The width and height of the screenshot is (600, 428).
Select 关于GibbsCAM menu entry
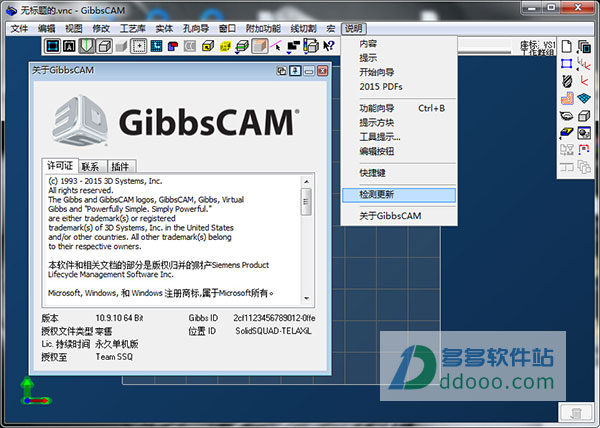click(x=399, y=216)
